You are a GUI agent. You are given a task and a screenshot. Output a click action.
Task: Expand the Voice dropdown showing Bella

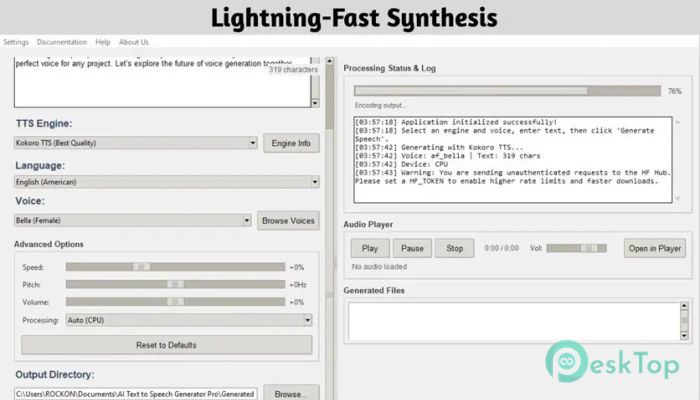click(x=133, y=220)
